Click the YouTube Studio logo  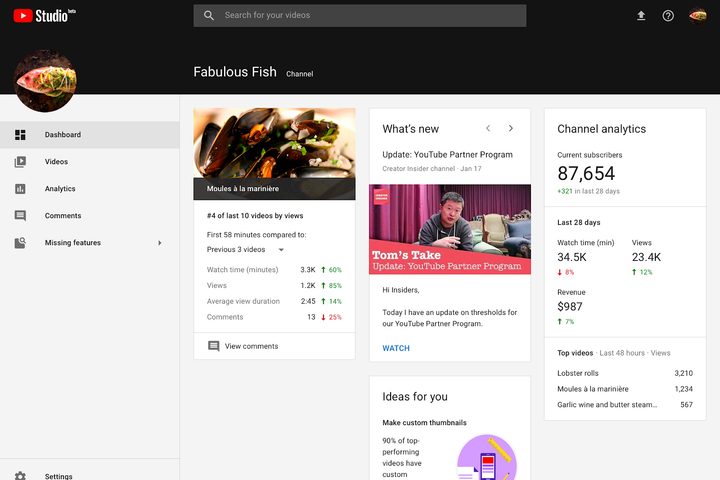click(x=45, y=16)
